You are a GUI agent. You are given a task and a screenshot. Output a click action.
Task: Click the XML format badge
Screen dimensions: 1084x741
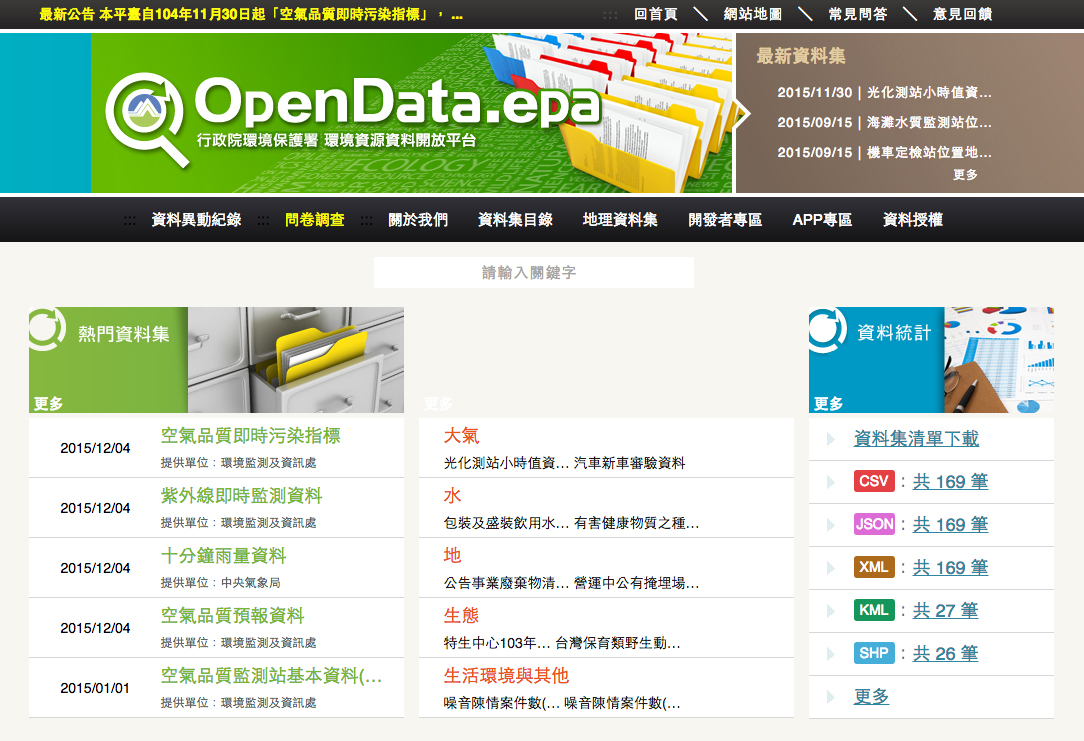click(x=874, y=567)
